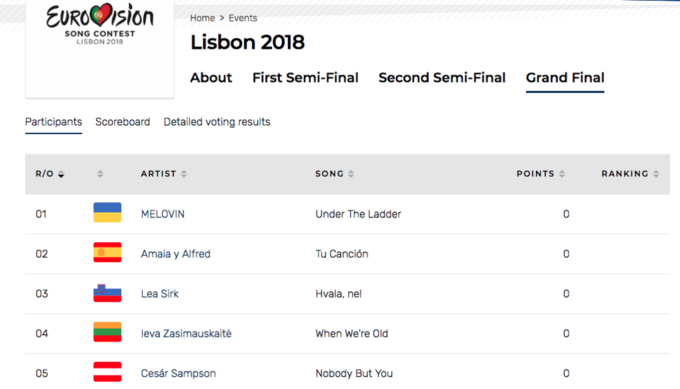
Task: Open the First Semi-Final tab
Action: click(305, 78)
